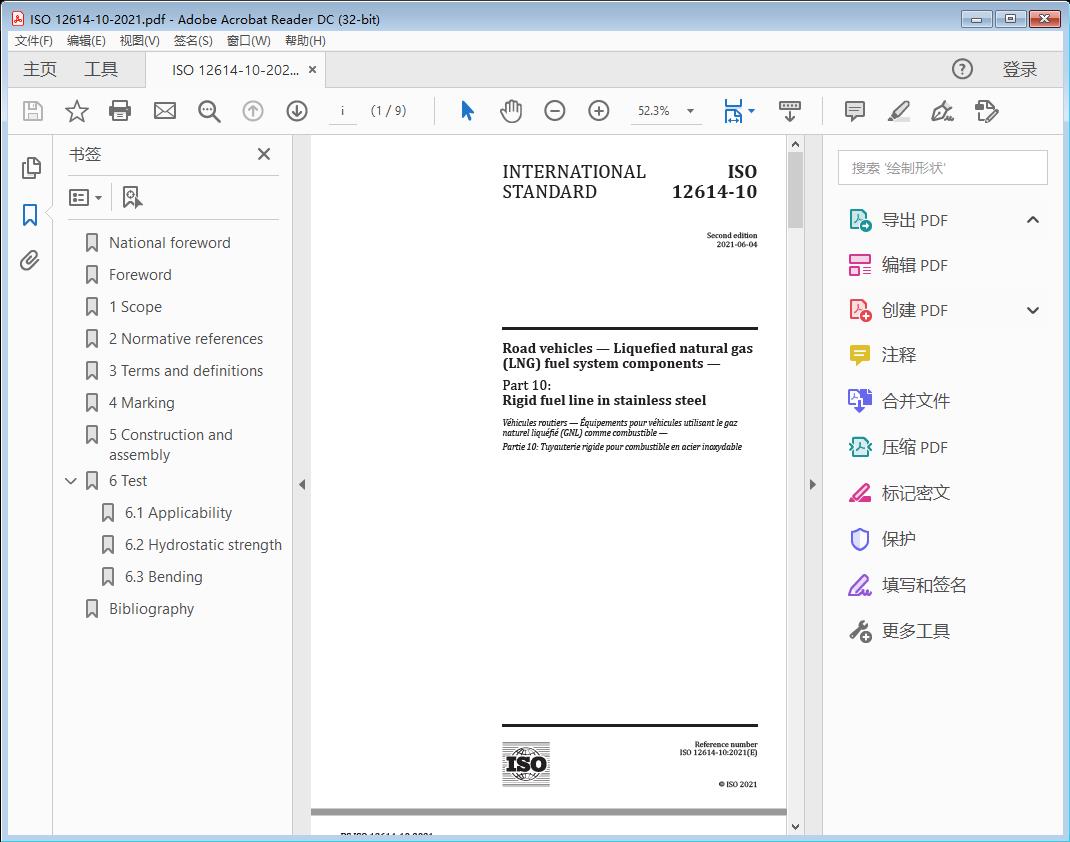Open the zoom percentage dropdown
The width and height of the screenshot is (1070, 842).
[x=690, y=111]
